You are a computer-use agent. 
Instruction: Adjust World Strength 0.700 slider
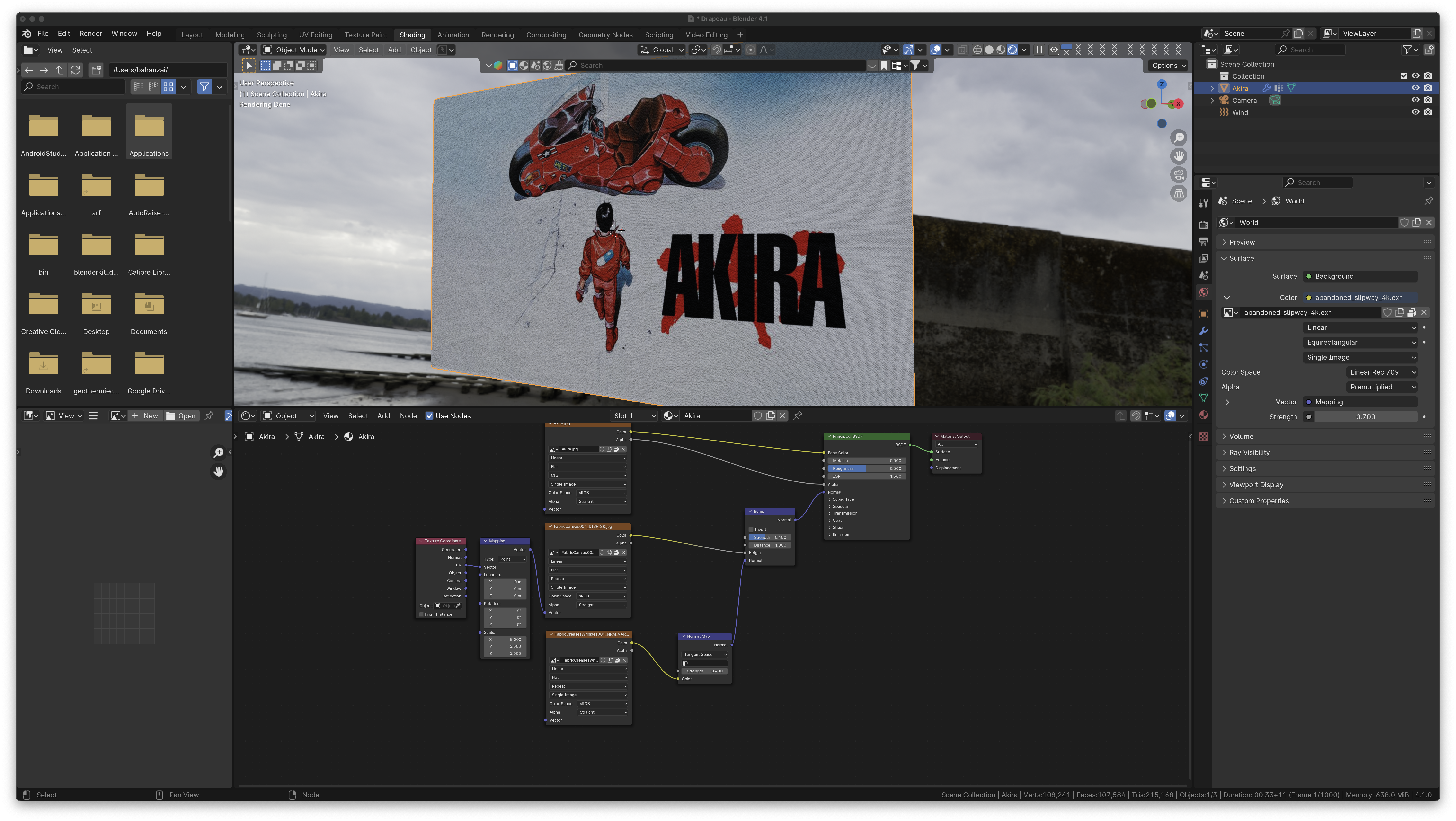(1366, 417)
